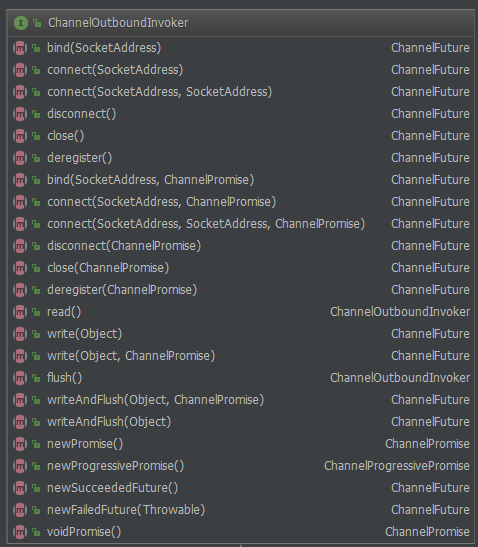Image resolution: width=478 pixels, height=547 pixels.
Task: Click method icon for newFailedFuture(Throwable)
Action: pos(20,510)
